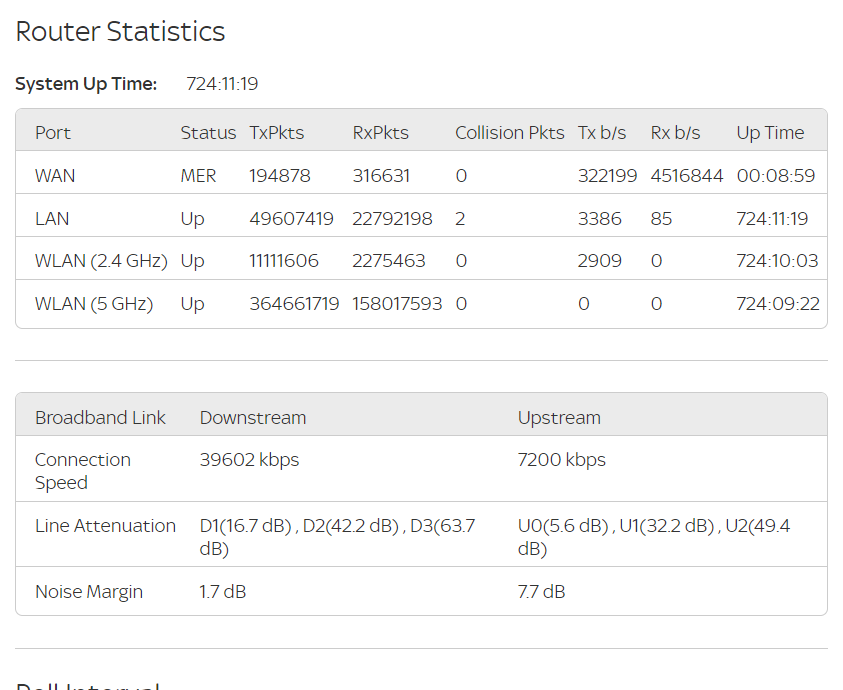Click the WLAN (5 GHz) port label
This screenshot has height=690, width=843.
click(x=94, y=304)
